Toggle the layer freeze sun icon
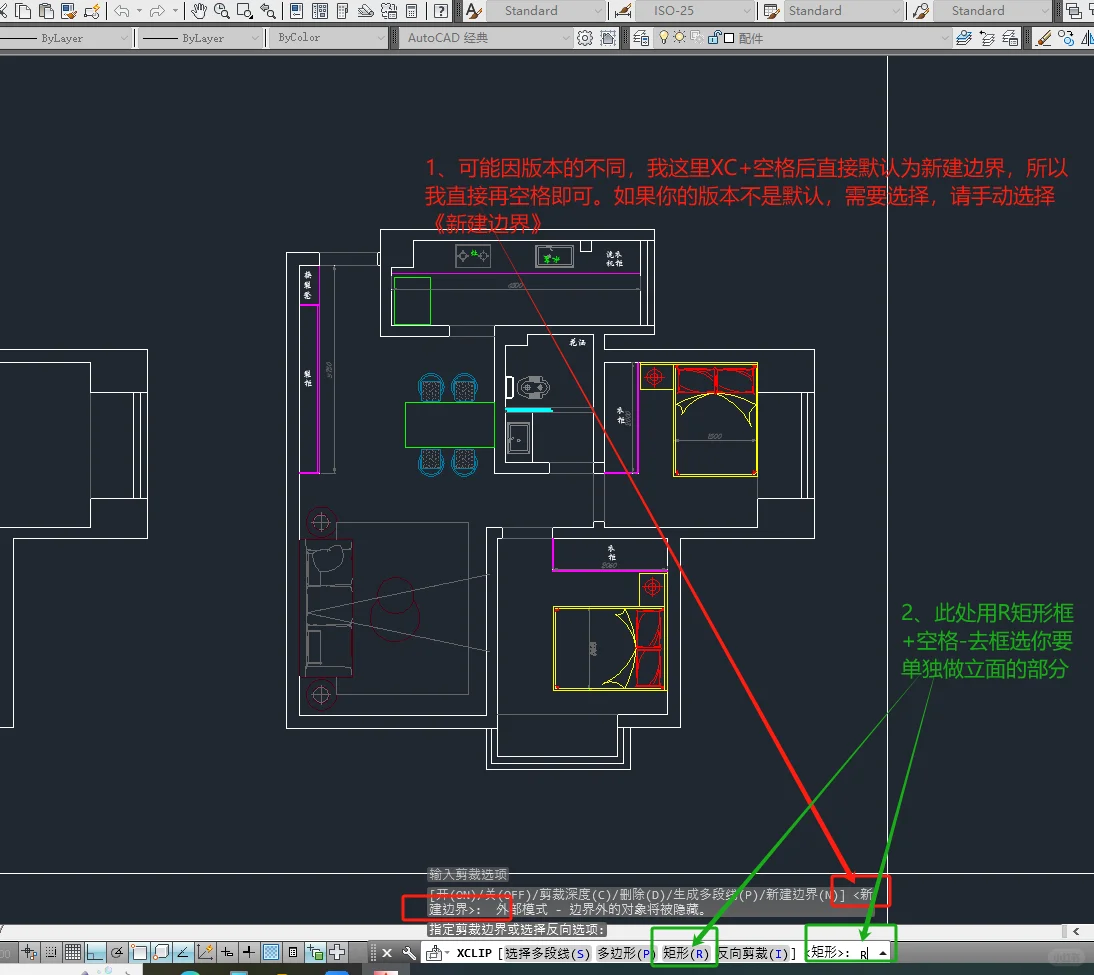Screen dimensions: 1094x975 click(679, 37)
